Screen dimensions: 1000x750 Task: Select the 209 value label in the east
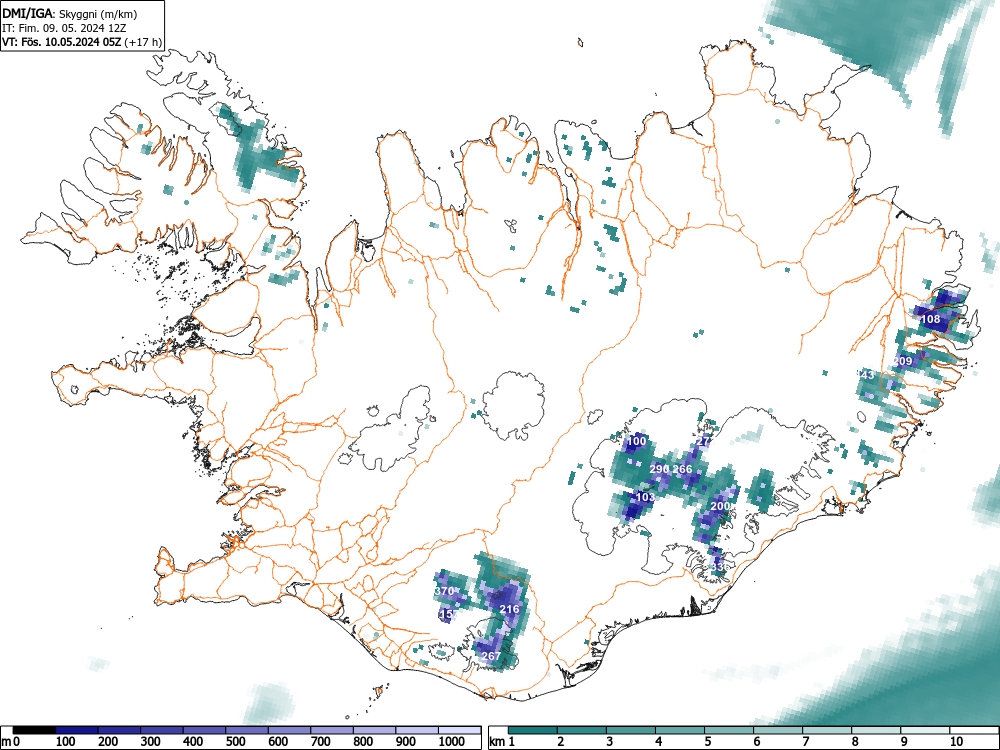tap(902, 361)
